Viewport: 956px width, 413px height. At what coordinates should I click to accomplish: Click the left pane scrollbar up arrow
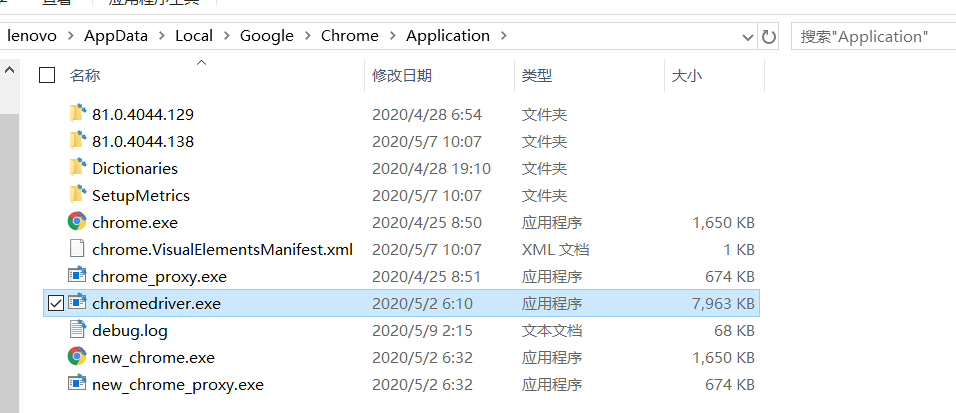[x=9, y=72]
